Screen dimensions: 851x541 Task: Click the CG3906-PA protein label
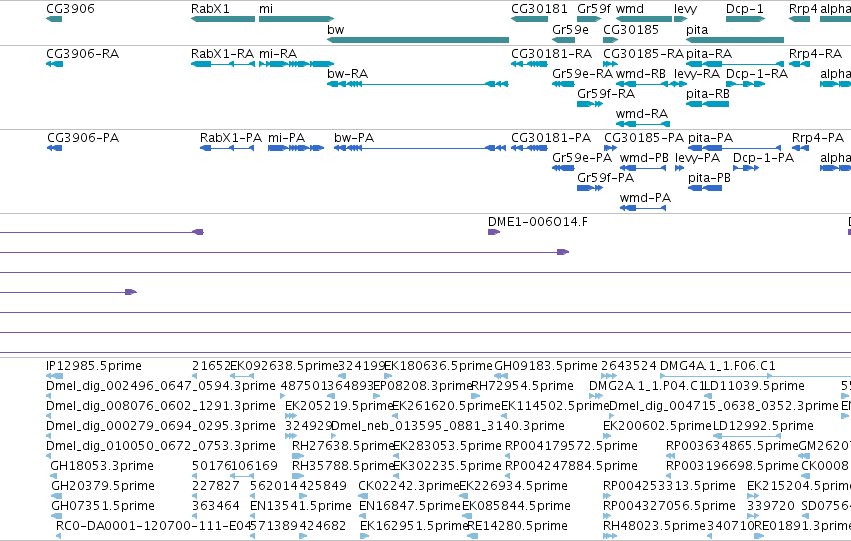[x=83, y=137]
